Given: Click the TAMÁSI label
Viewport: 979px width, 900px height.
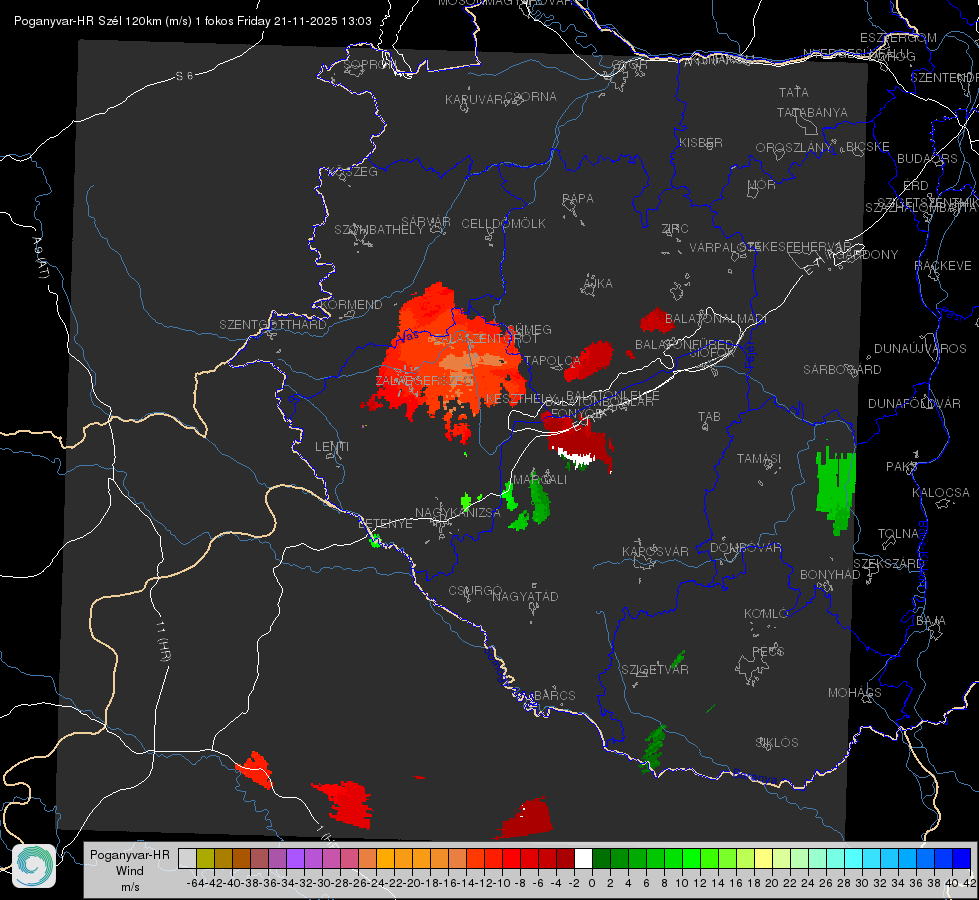Looking at the screenshot, I should [759, 458].
